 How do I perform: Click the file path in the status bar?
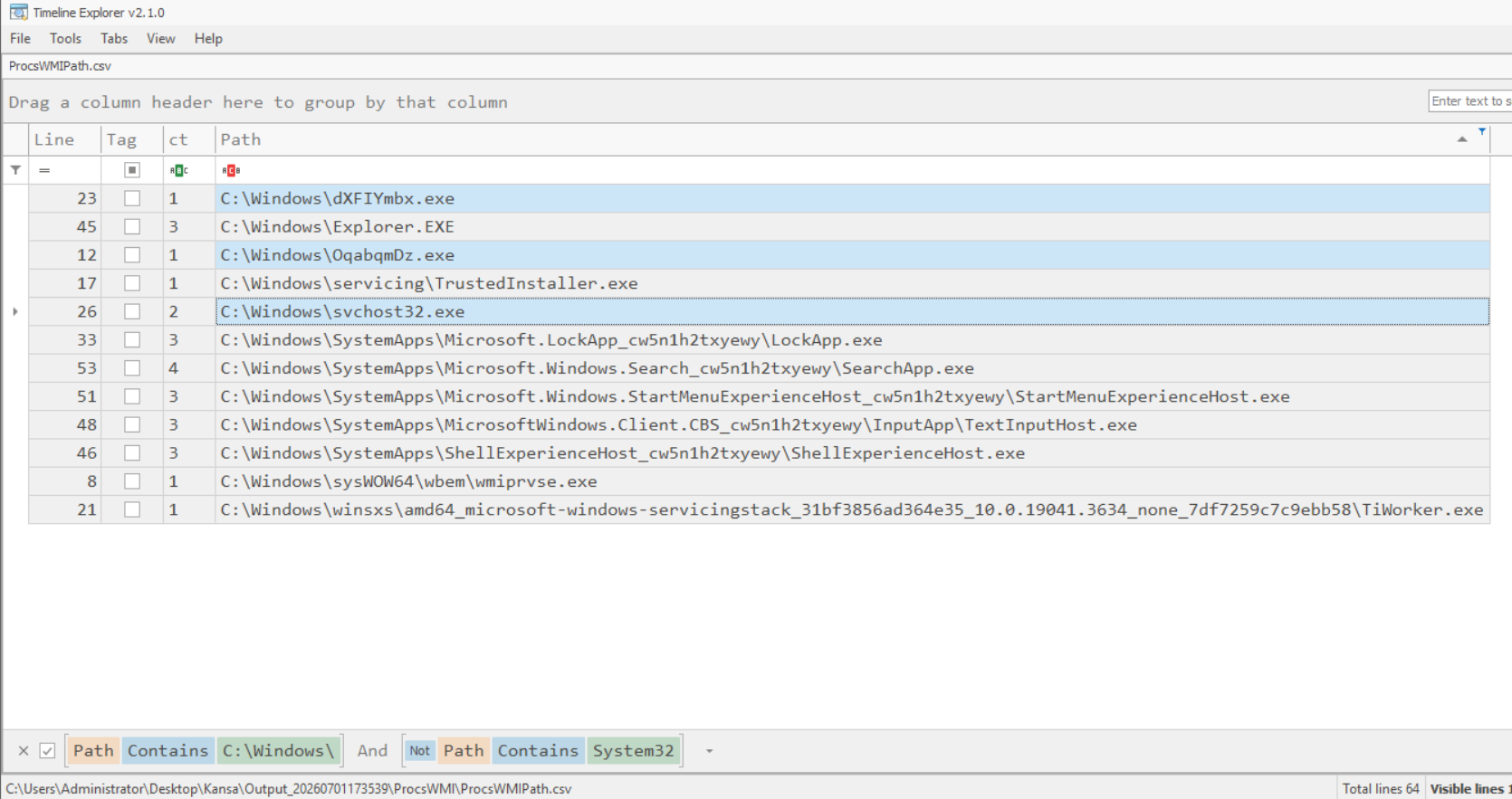[289, 789]
